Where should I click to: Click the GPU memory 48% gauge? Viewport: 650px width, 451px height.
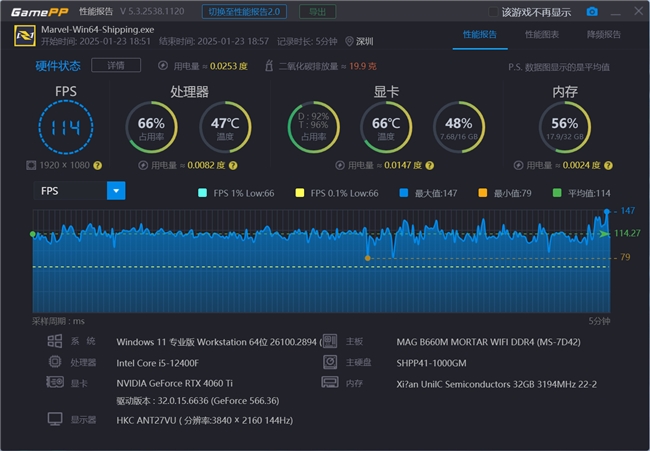tap(459, 127)
